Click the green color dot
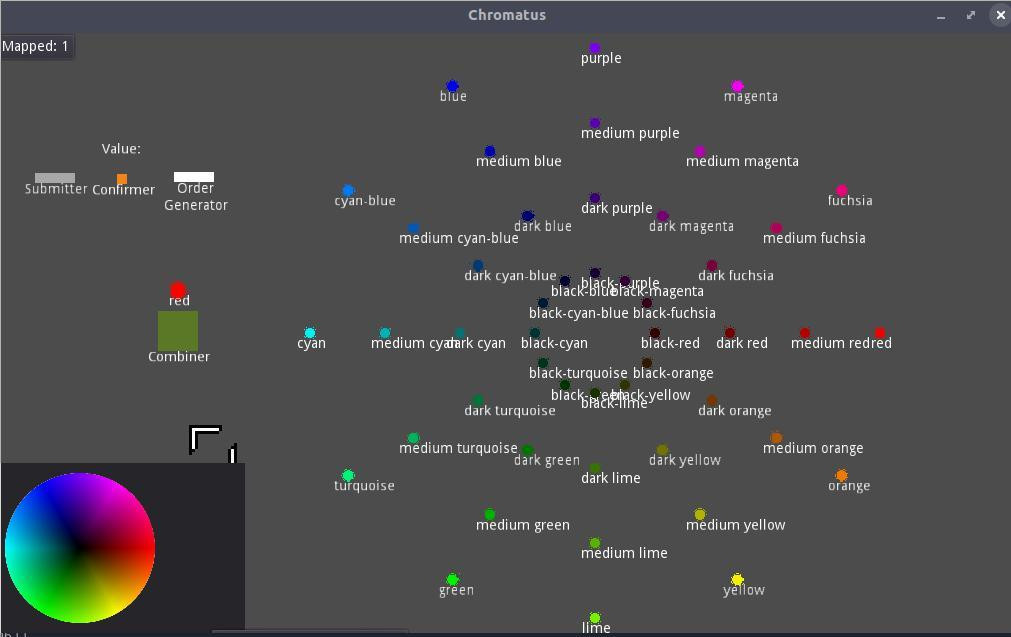This screenshot has width=1011, height=637. (452, 580)
